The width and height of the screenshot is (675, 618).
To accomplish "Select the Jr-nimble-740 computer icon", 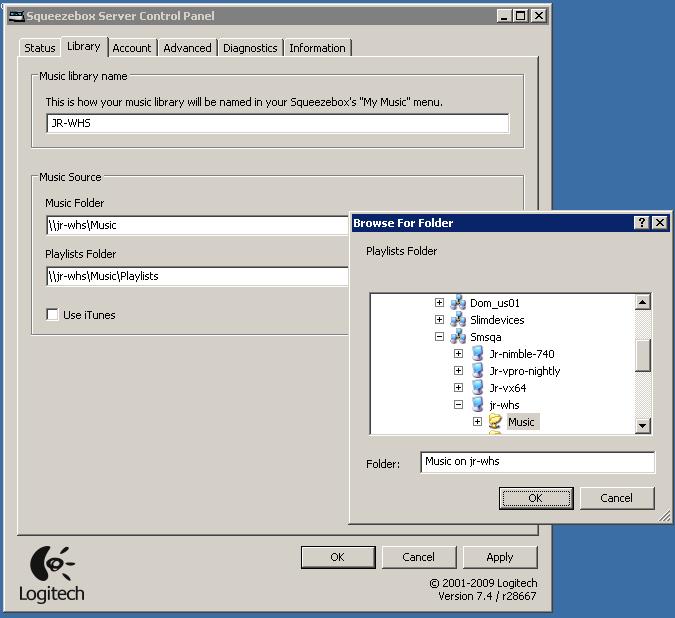I will (477, 354).
